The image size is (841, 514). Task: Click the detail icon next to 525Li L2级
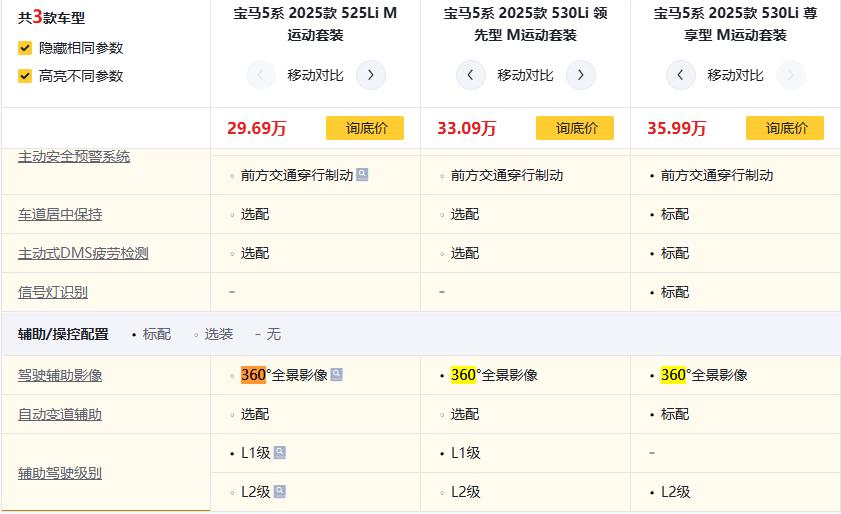click(280, 491)
